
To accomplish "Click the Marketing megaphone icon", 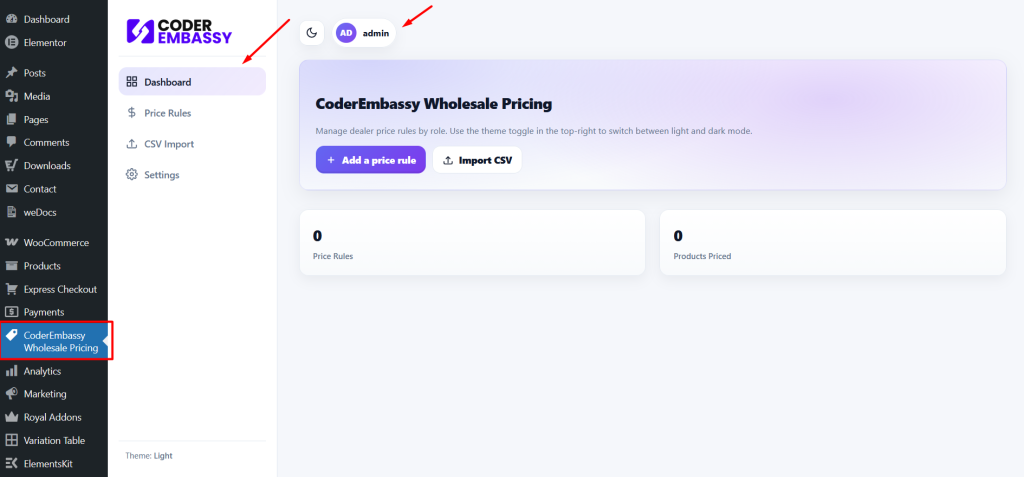I will [x=12, y=394].
